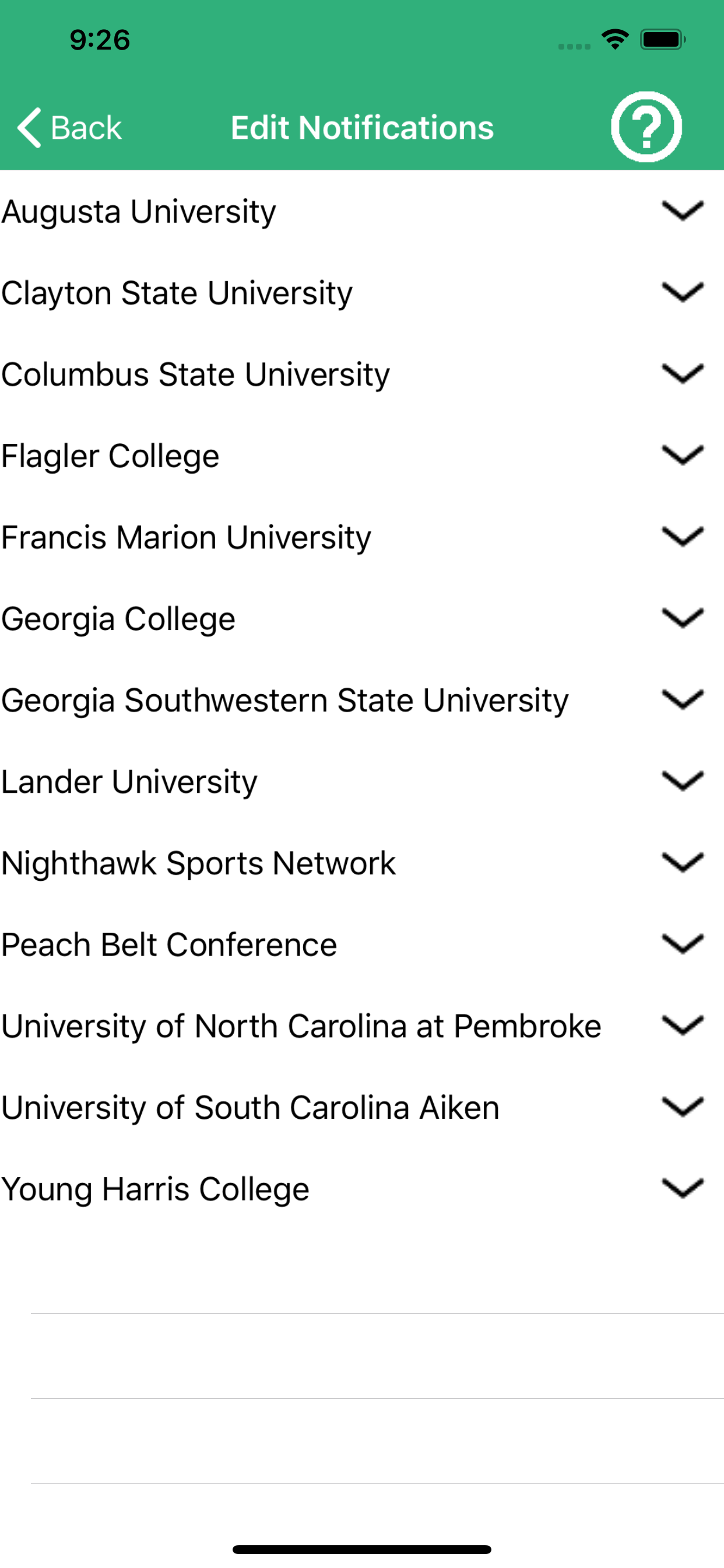Tap the Wi-Fi status icon
724x1568 pixels.
(x=614, y=40)
